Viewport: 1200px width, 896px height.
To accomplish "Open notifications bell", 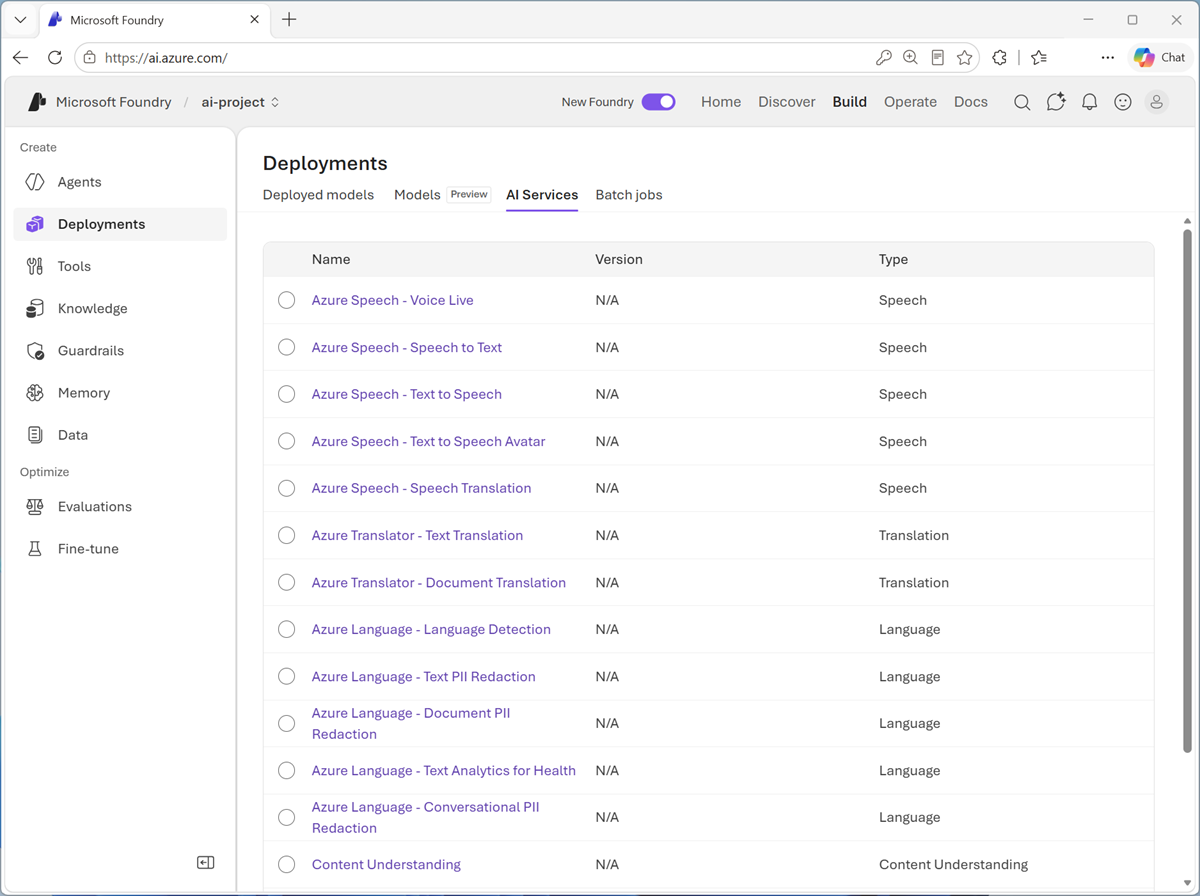I will 1090,102.
